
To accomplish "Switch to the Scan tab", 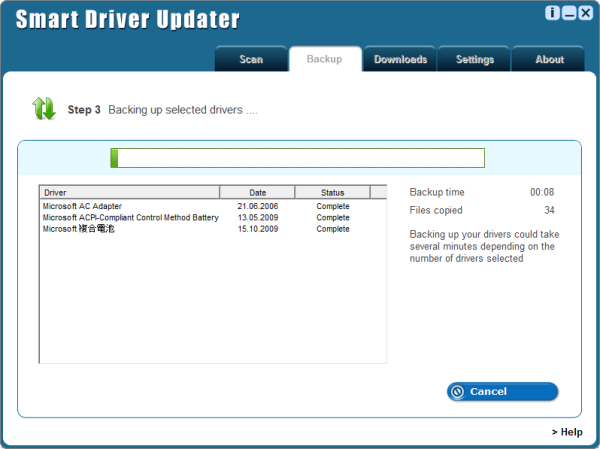I will tap(251, 59).
